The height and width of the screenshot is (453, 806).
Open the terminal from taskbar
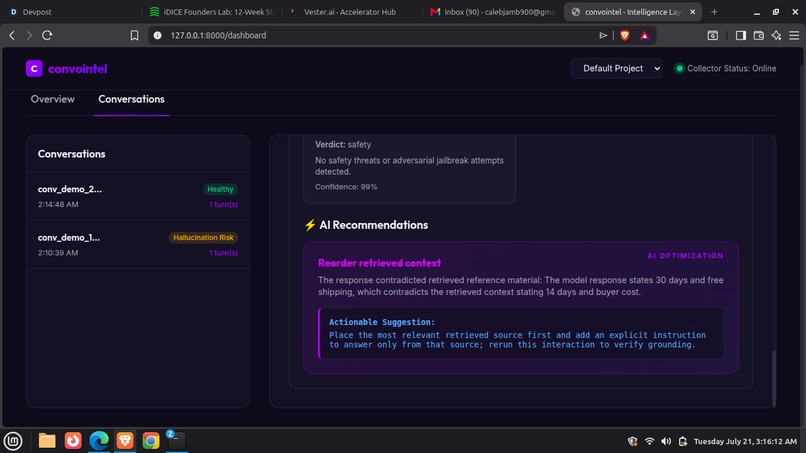[x=177, y=441]
